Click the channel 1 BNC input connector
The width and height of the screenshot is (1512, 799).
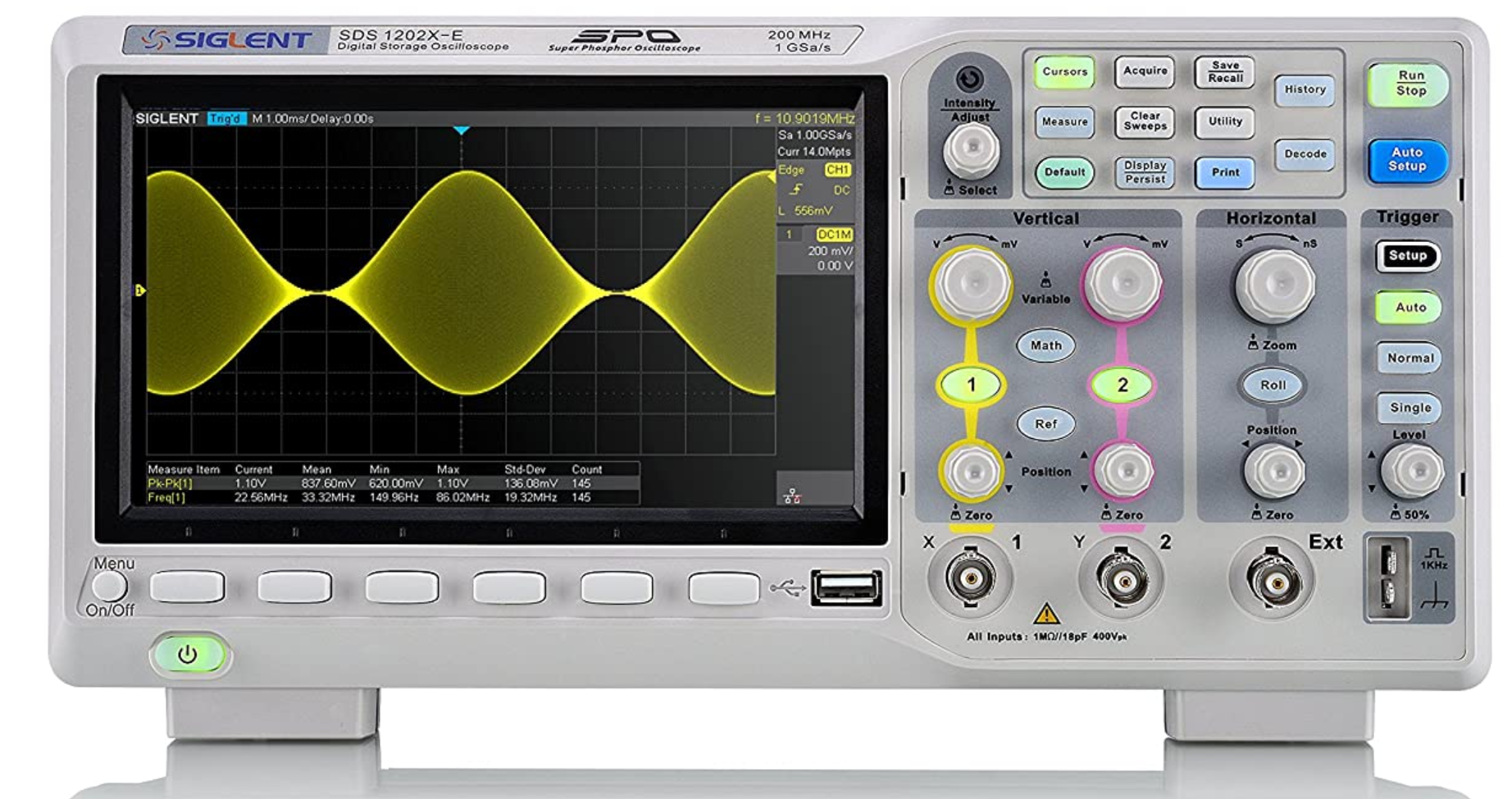point(971,578)
